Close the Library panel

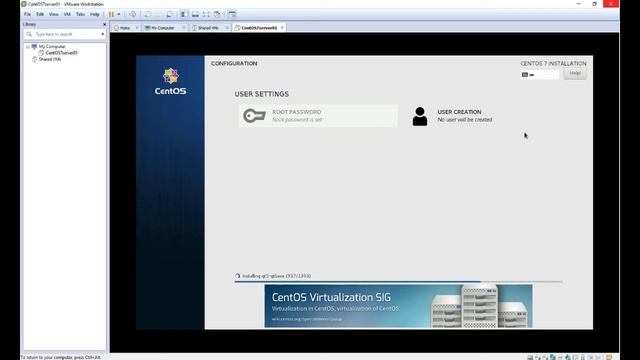pos(104,24)
